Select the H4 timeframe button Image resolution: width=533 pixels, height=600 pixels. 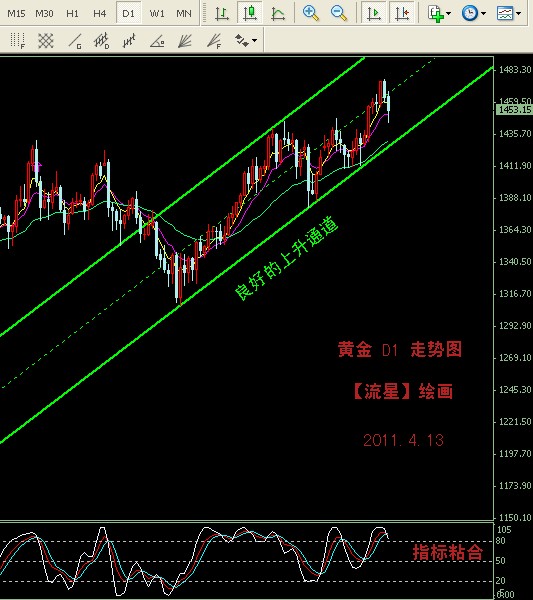pos(99,13)
